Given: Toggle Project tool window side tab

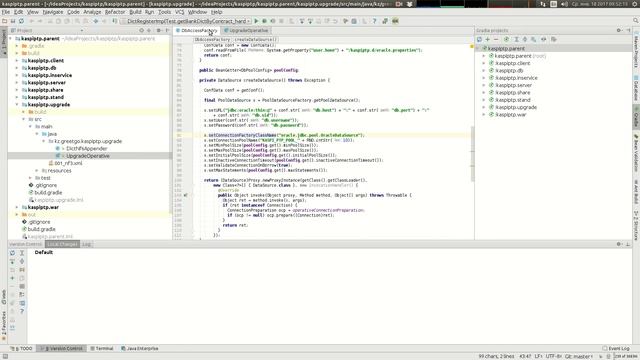Looking at the screenshot, I should [x=4, y=43].
